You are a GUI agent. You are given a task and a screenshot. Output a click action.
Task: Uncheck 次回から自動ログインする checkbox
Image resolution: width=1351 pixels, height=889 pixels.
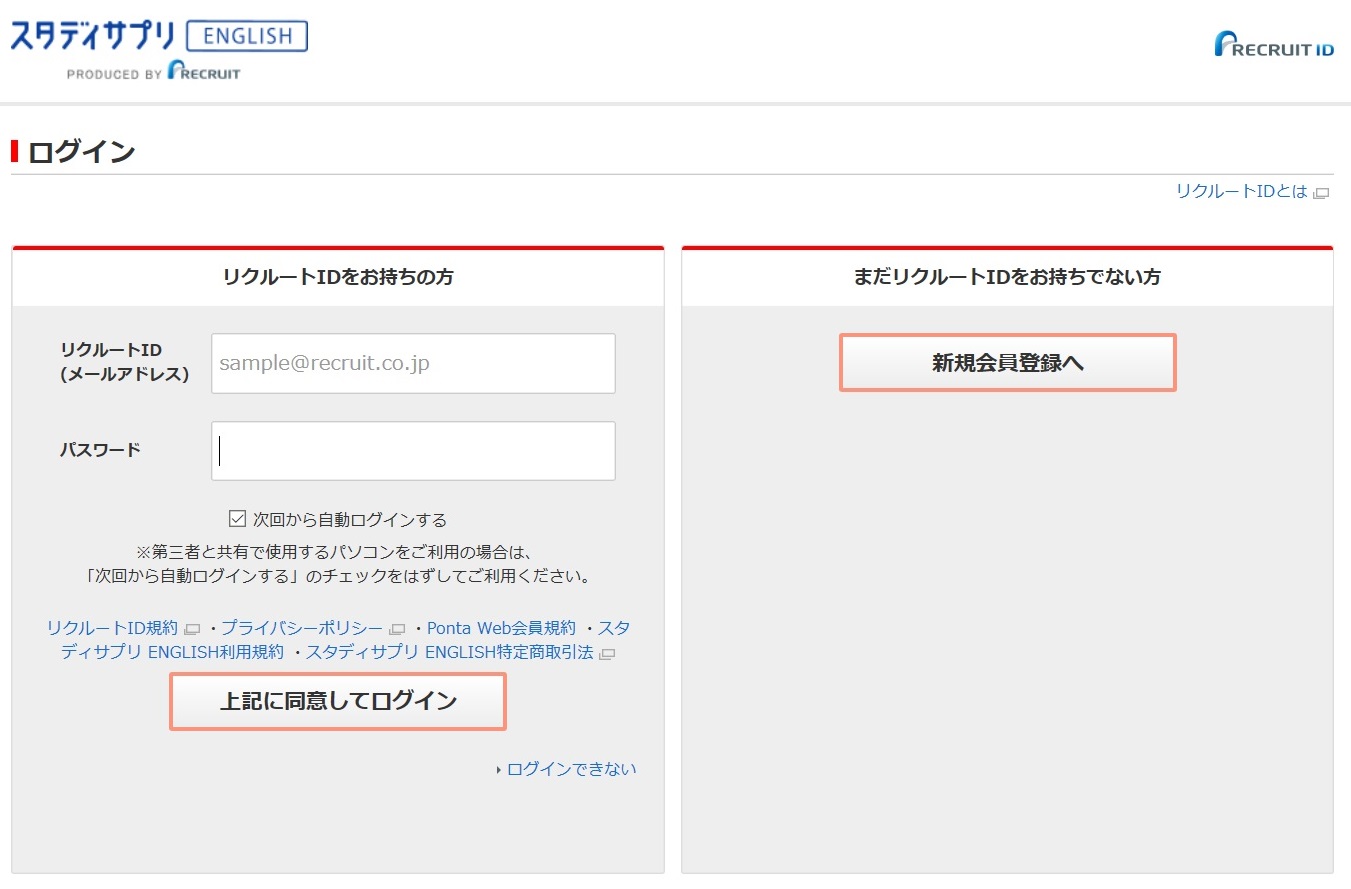pyautogui.click(x=237, y=518)
